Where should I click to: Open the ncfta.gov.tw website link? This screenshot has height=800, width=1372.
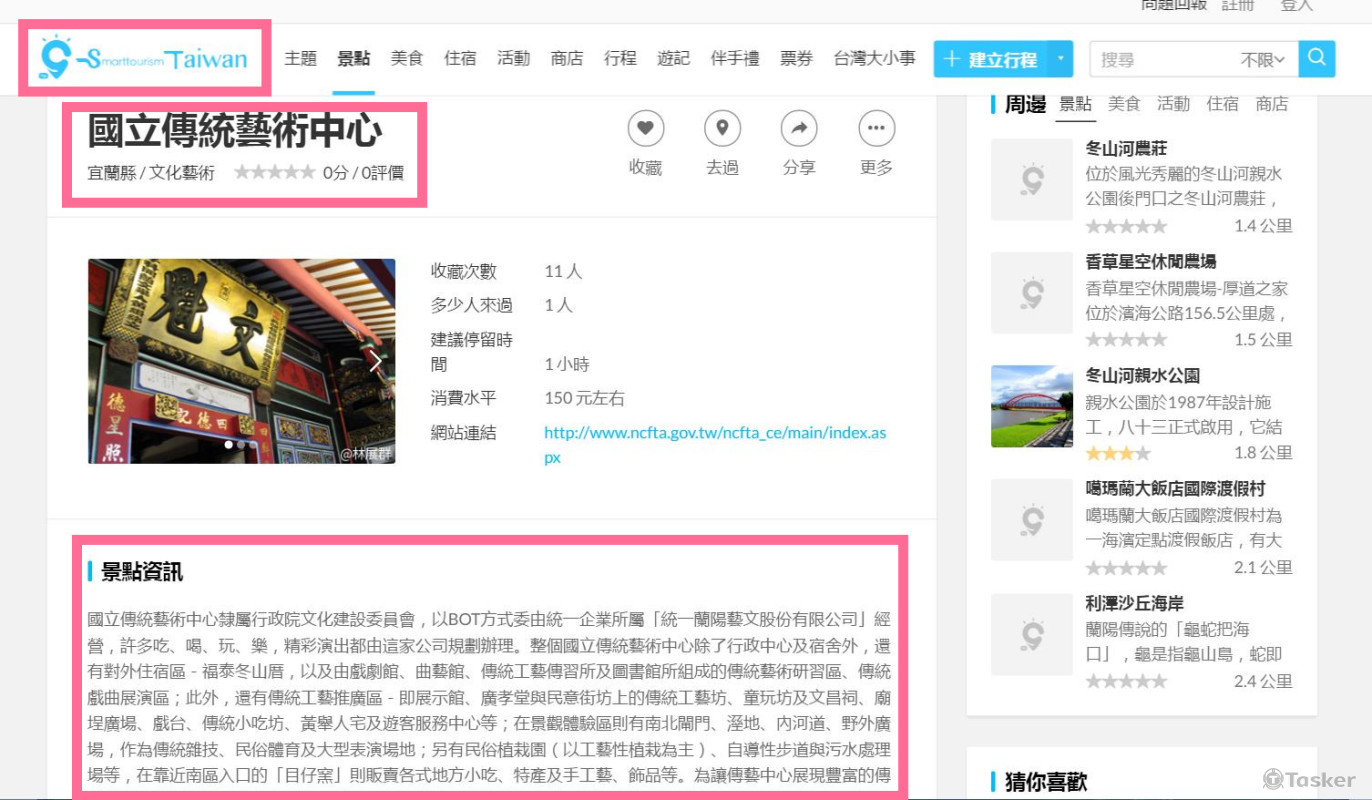pos(714,432)
